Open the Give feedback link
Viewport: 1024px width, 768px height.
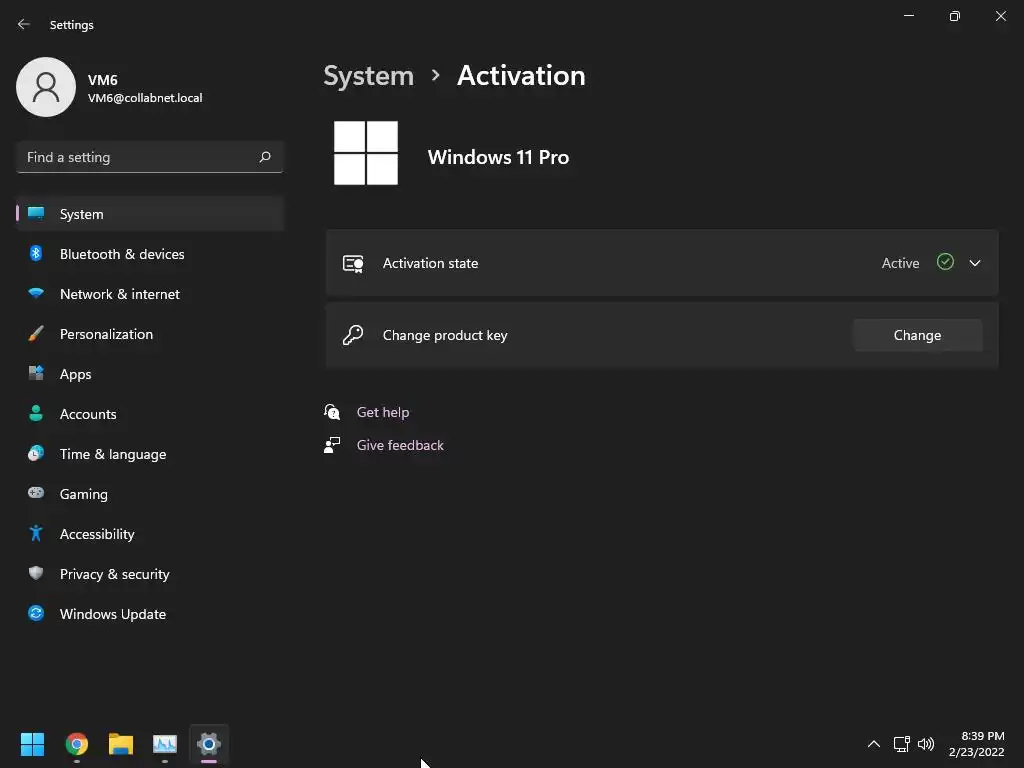coord(400,445)
